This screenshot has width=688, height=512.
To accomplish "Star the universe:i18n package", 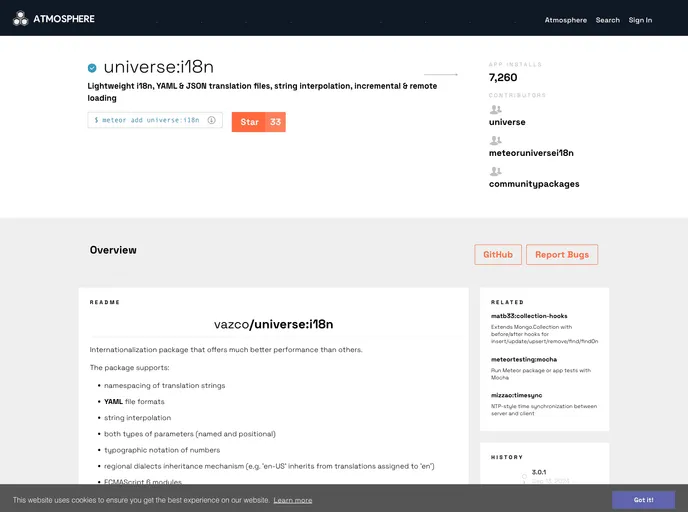I will pyautogui.click(x=249, y=122).
